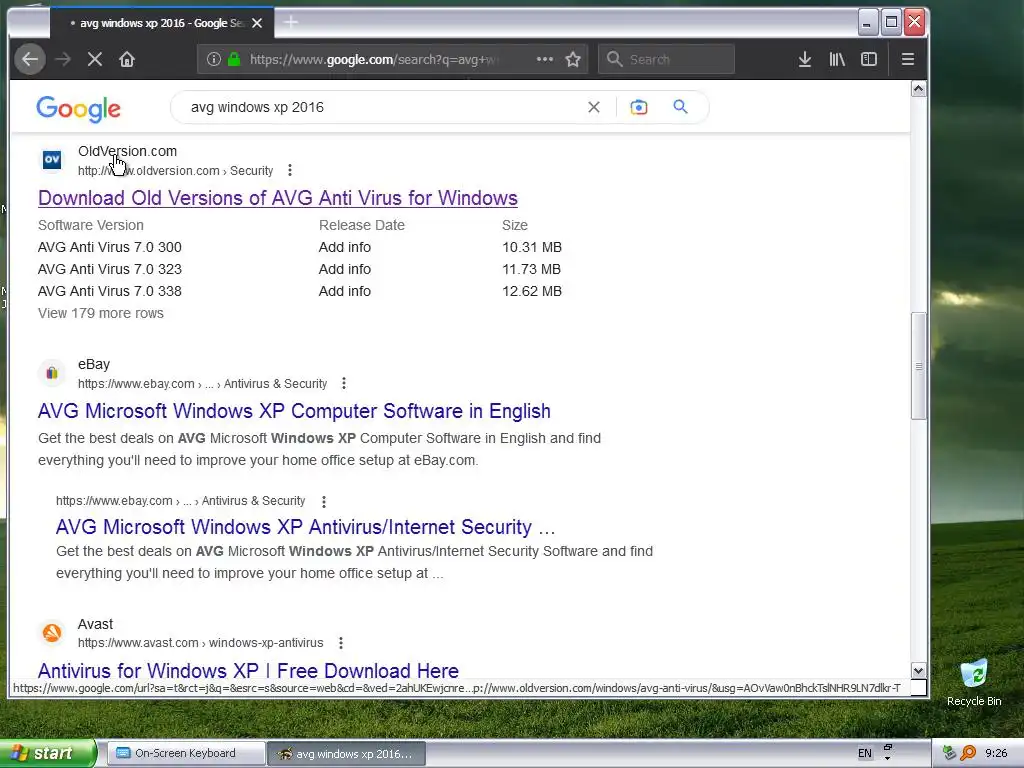The width and height of the screenshot is (1024, 768).
Task: Open Download Old Versions of AVG Anti Virus link
Action: click(278, 198)
